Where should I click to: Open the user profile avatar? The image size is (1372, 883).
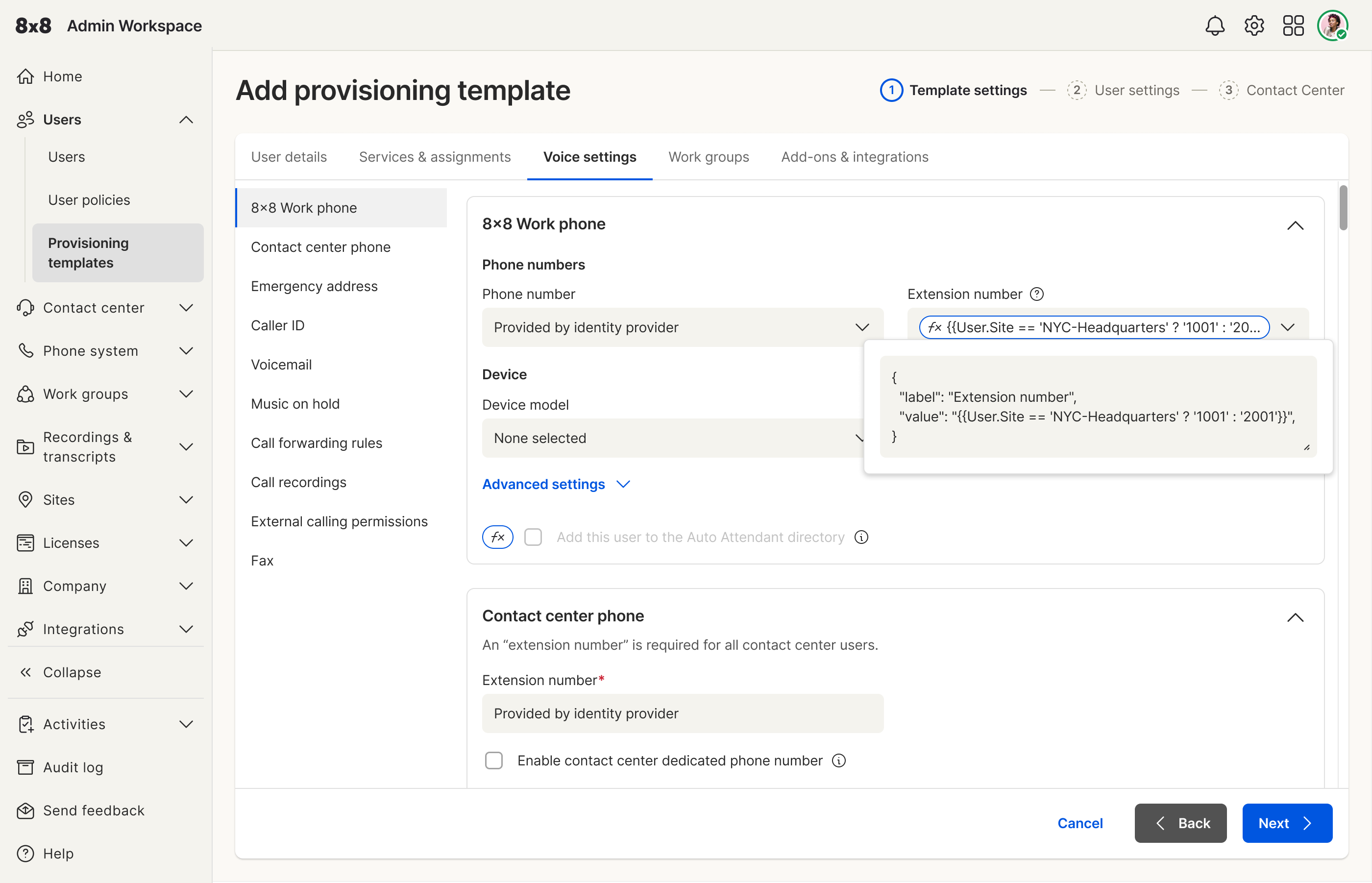[x=1332, y=26]
